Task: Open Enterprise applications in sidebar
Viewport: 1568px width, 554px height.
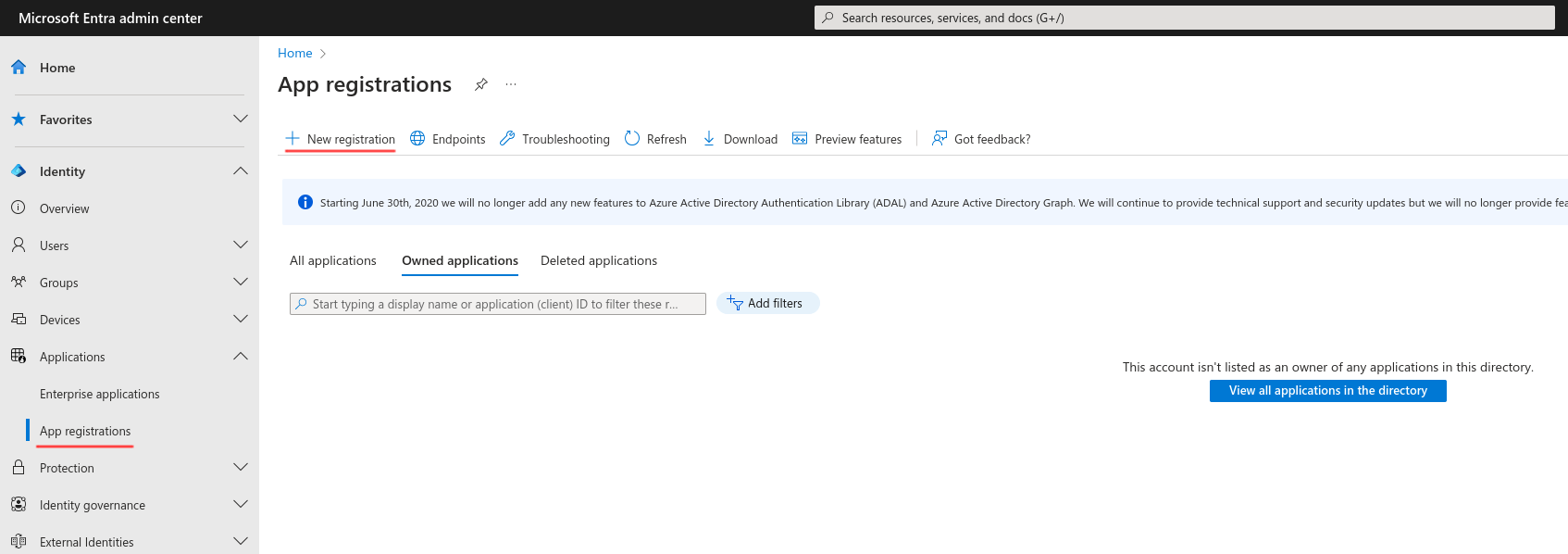Action: point(100,394)
